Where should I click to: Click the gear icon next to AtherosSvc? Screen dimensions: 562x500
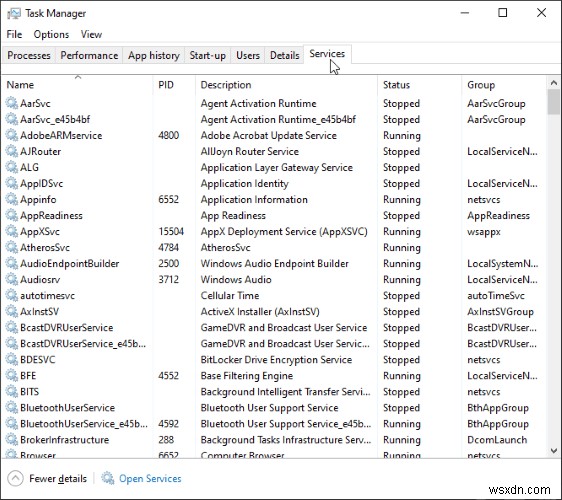tap(12, 247)
